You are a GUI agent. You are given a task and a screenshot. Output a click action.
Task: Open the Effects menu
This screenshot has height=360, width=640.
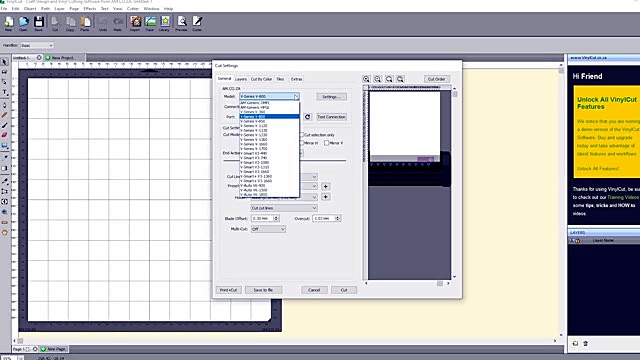point(89,9)
